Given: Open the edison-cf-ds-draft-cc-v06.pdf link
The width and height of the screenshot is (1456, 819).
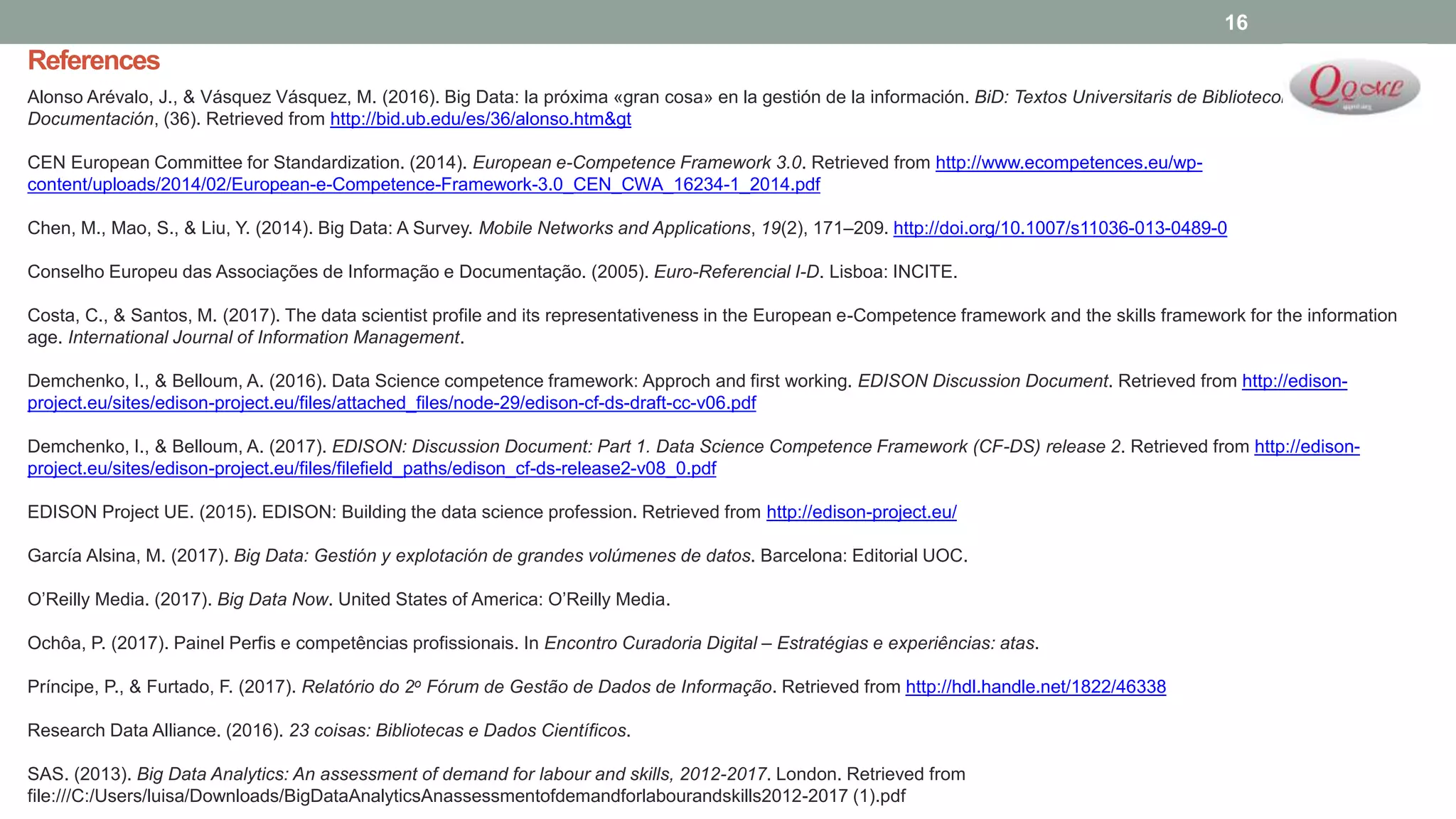Looking at the screenshot, I should (392, 403).
